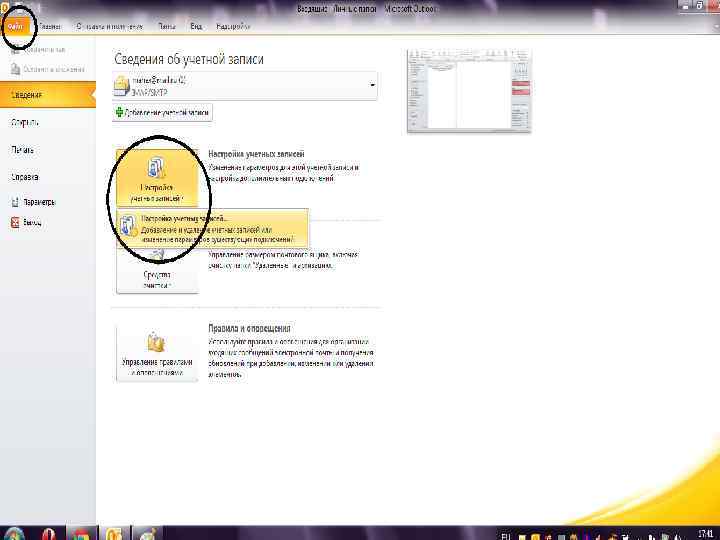Screen dimensions: 720x540
Task: Click the taskbar icon right of Outlook
Action: (148, 534)
